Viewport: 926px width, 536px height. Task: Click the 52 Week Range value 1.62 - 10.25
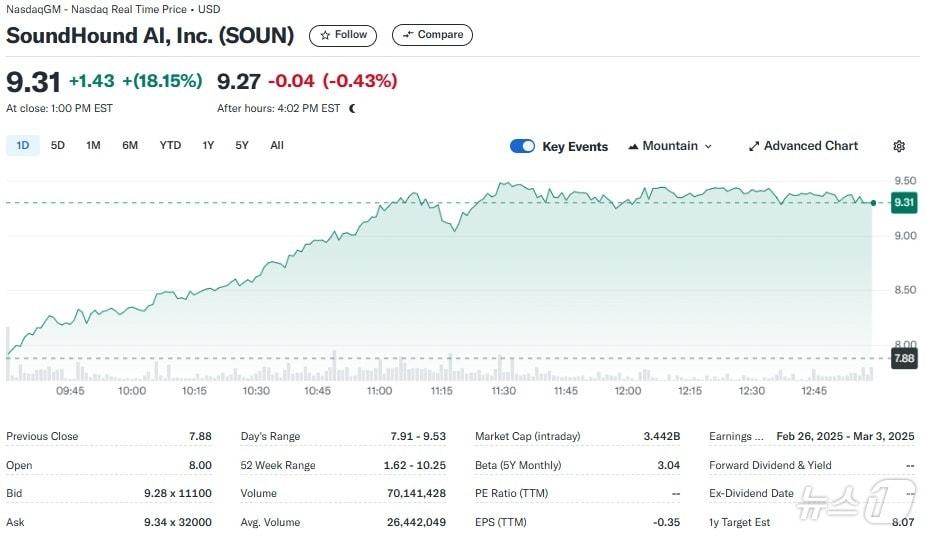[x=415, y=465]
